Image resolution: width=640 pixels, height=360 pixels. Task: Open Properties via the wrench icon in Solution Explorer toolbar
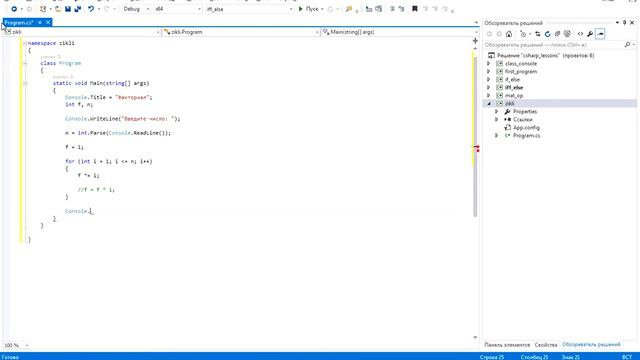pyautogui.click(x=590, y=34)
